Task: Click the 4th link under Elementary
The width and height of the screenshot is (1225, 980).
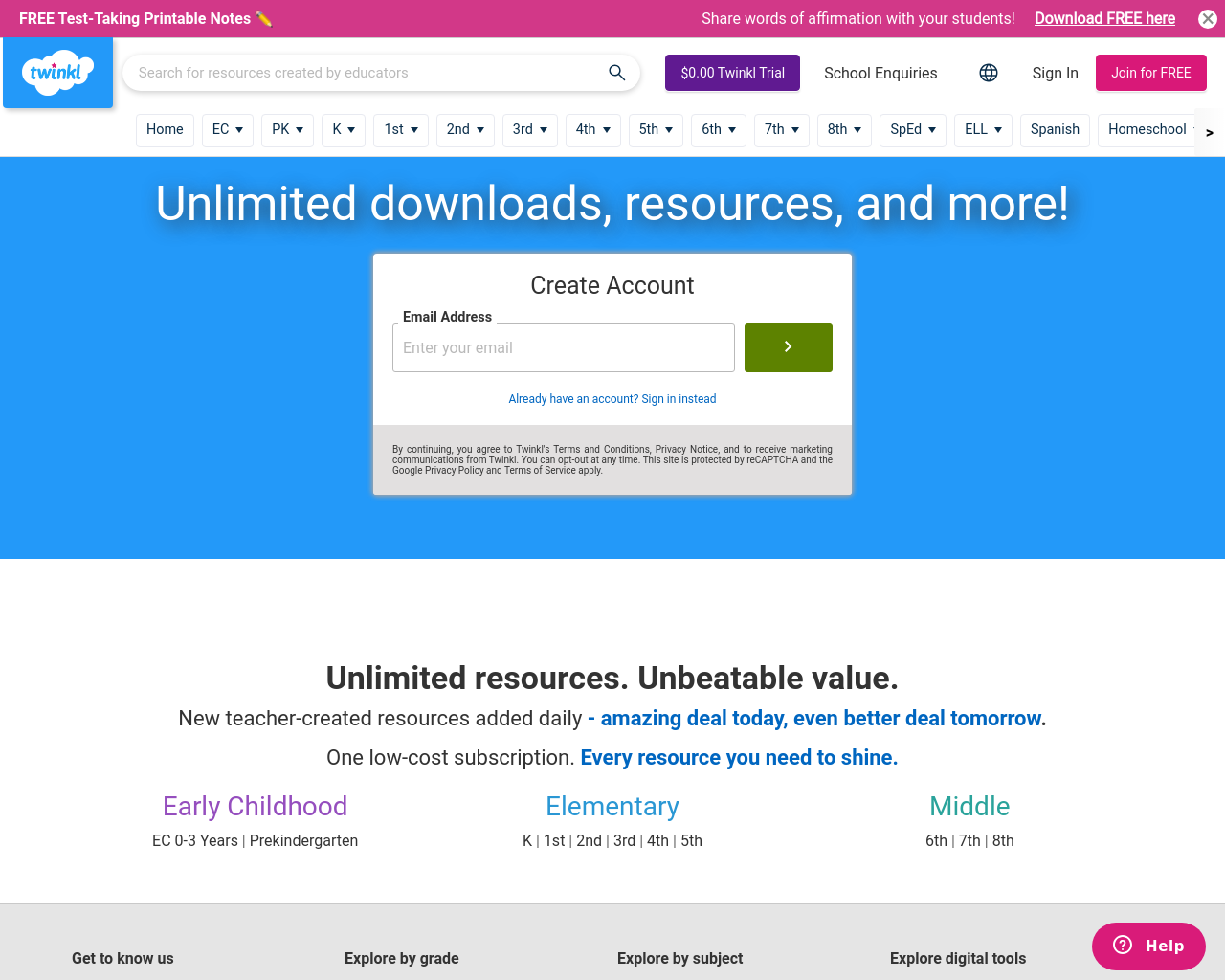Action: click(657, 840)
